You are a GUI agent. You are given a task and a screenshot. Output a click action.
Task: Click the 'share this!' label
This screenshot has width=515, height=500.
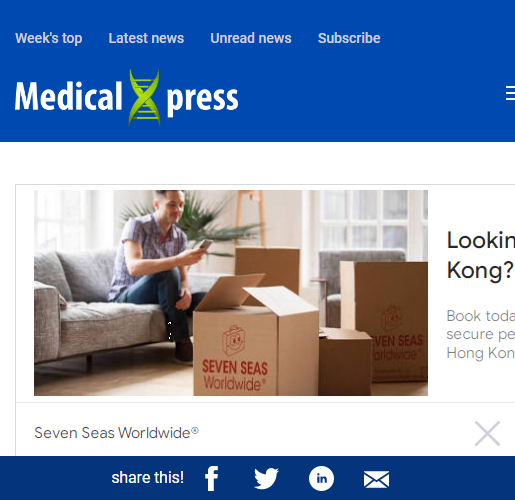point(148,478)
